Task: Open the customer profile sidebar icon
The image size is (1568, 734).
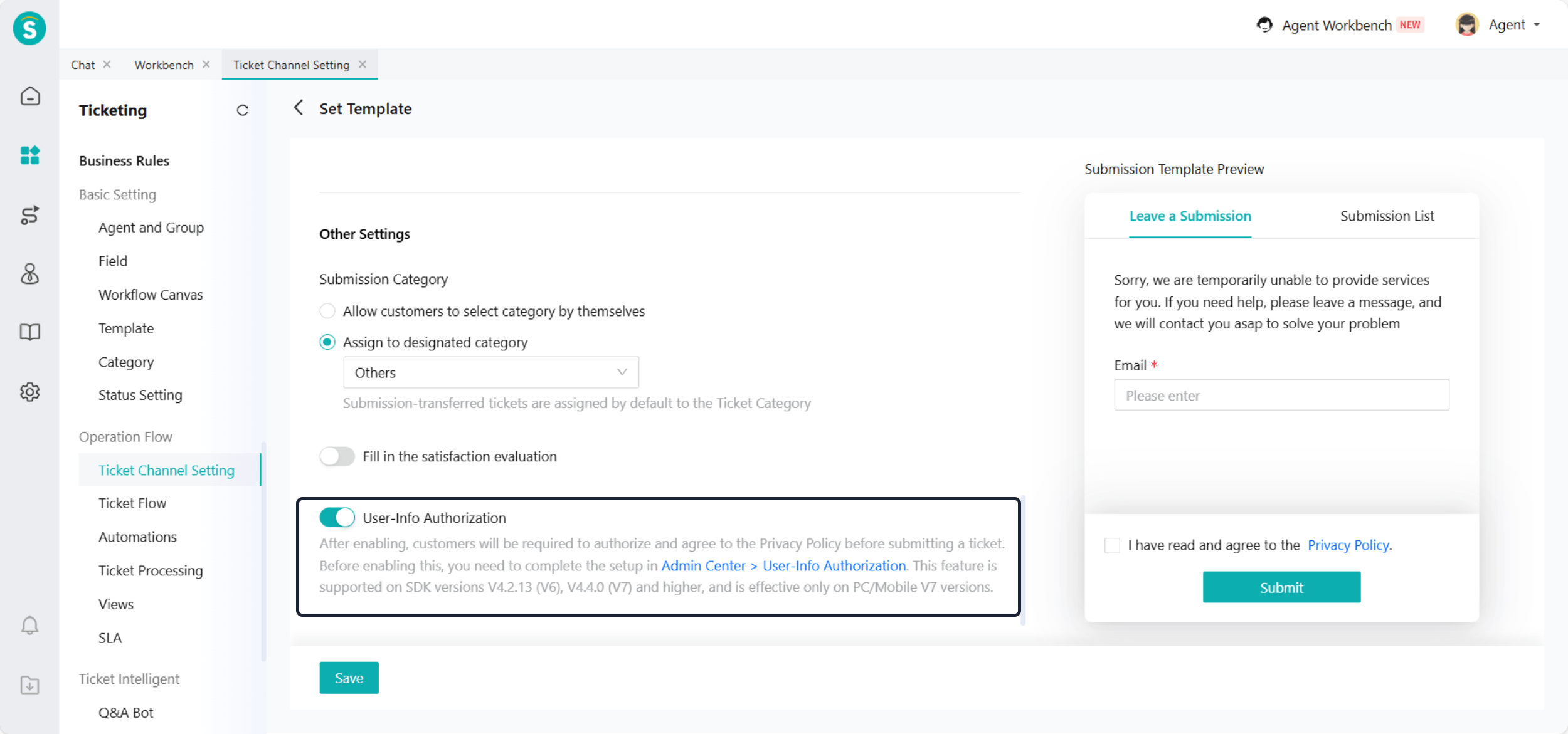Action: point(29,273)
